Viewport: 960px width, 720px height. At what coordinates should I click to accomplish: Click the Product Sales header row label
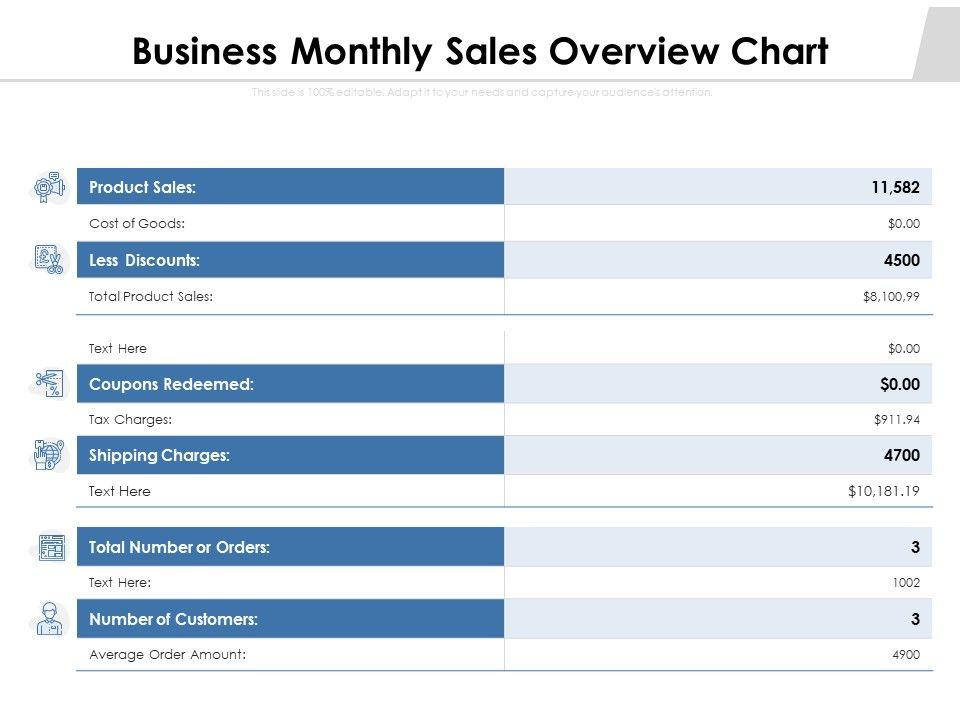coord(142,187)
